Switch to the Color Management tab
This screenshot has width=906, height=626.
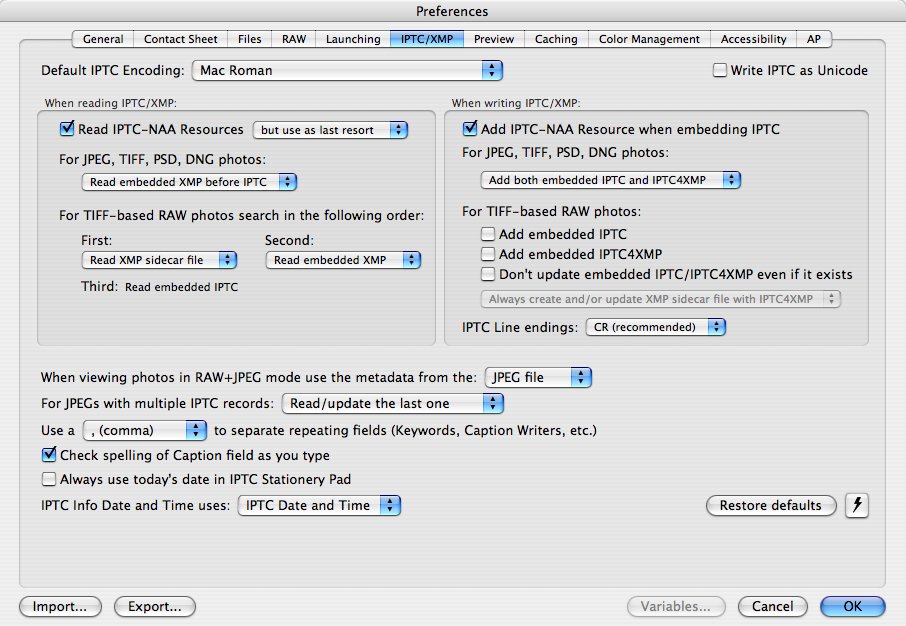[x=649, y=39]
